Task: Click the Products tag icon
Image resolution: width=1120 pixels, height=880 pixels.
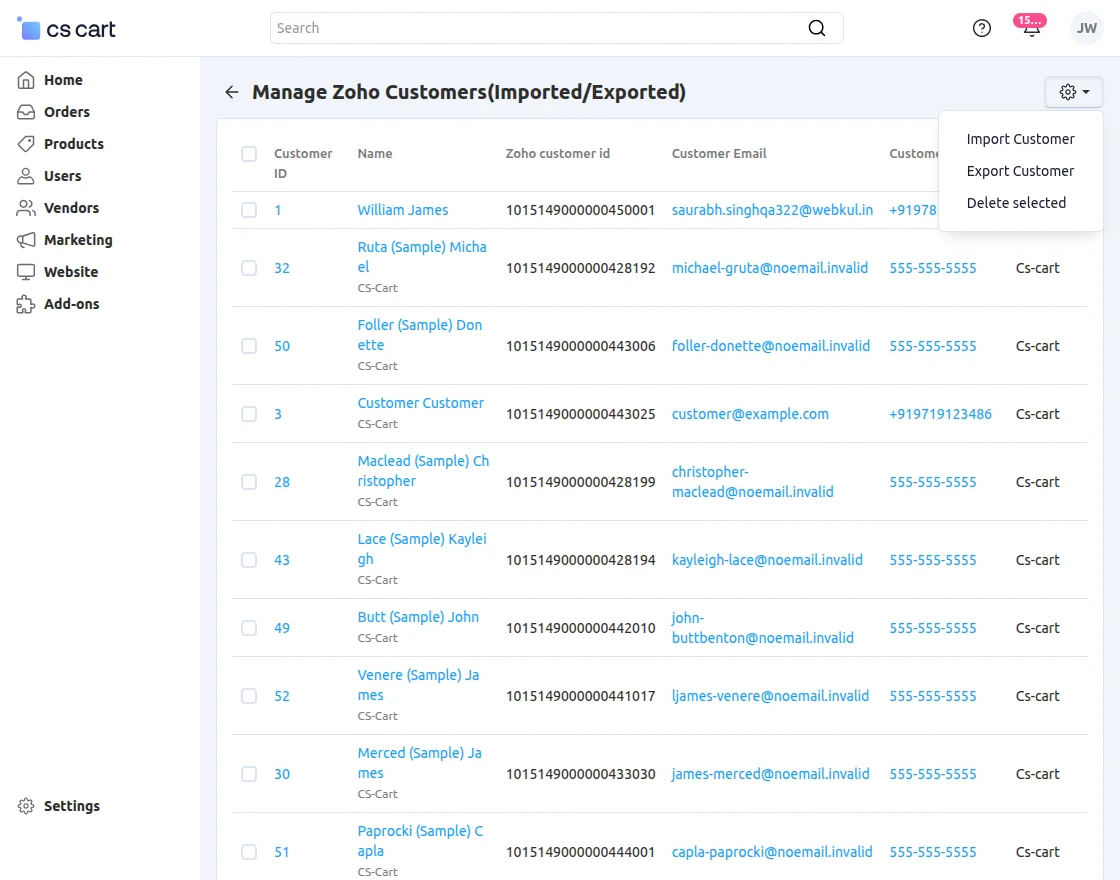Action: point(26,144)
